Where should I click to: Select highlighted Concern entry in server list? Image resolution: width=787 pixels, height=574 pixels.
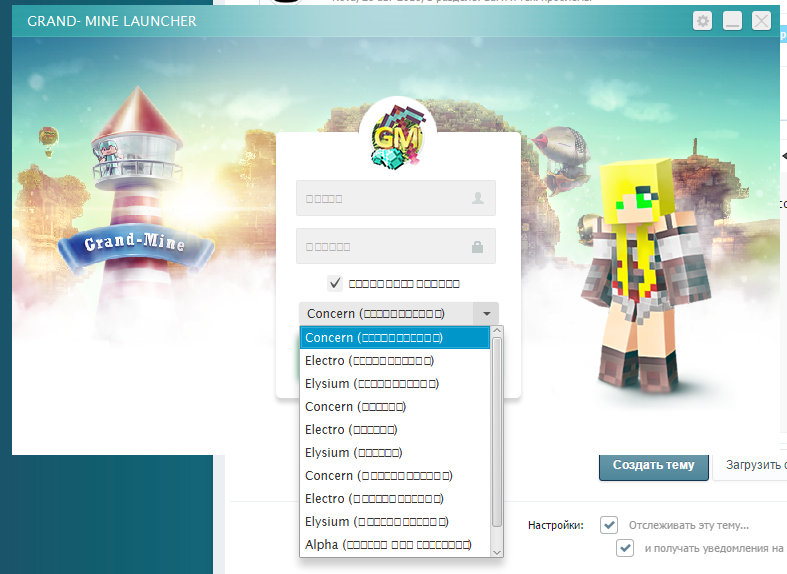point(395,338)
